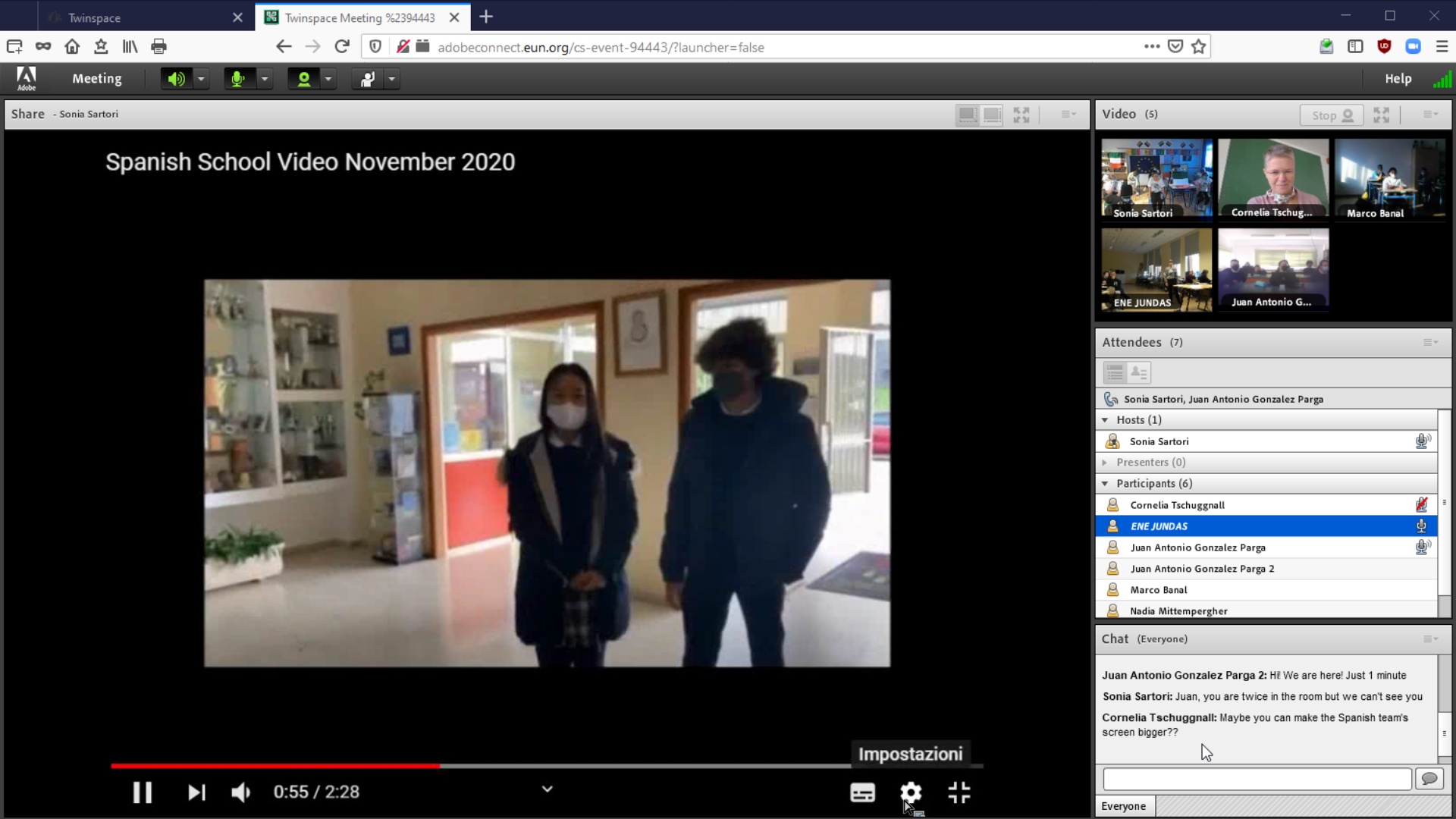Click the Stop webcam button
Viewport: 1456px width, 819px height.
pyautogui.click(x=1332, y=115)
